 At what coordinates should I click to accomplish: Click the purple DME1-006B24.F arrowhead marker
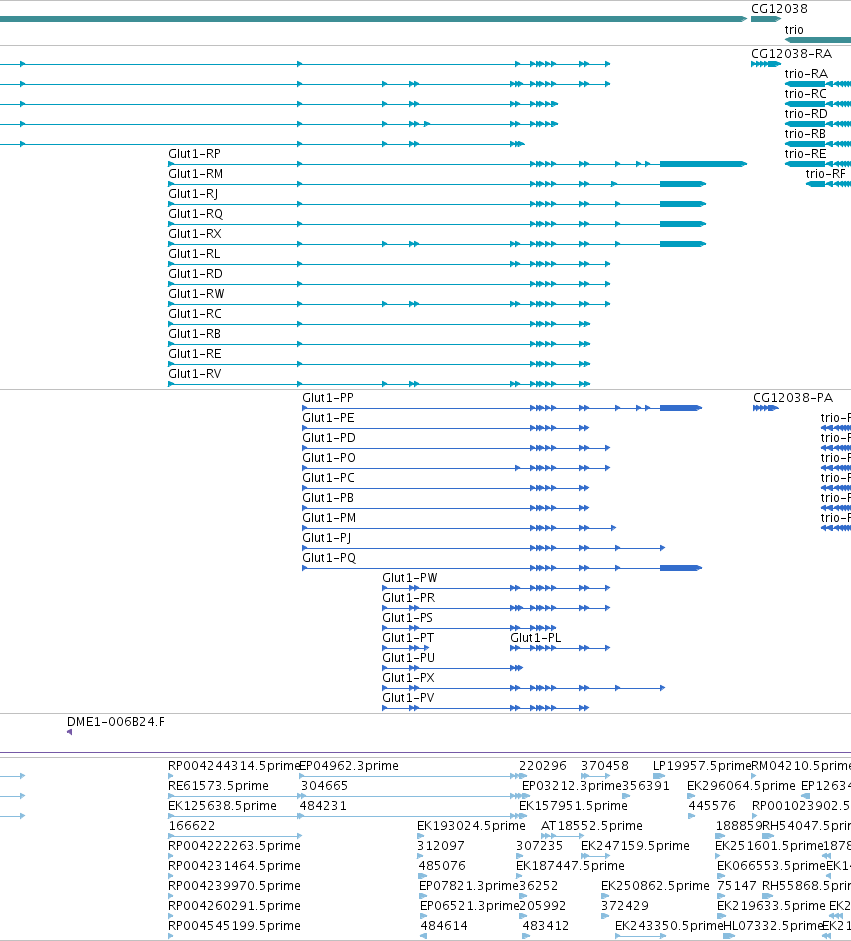tap(70, 732)
